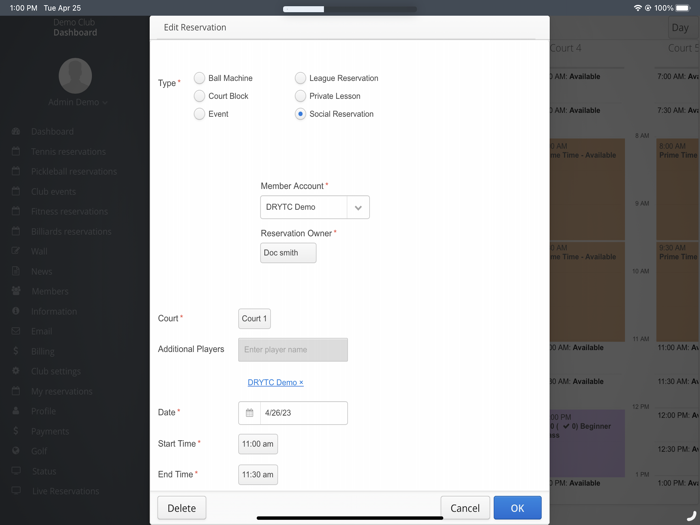
Task: Click the page loading progress bar
Action: pos(350,9)
